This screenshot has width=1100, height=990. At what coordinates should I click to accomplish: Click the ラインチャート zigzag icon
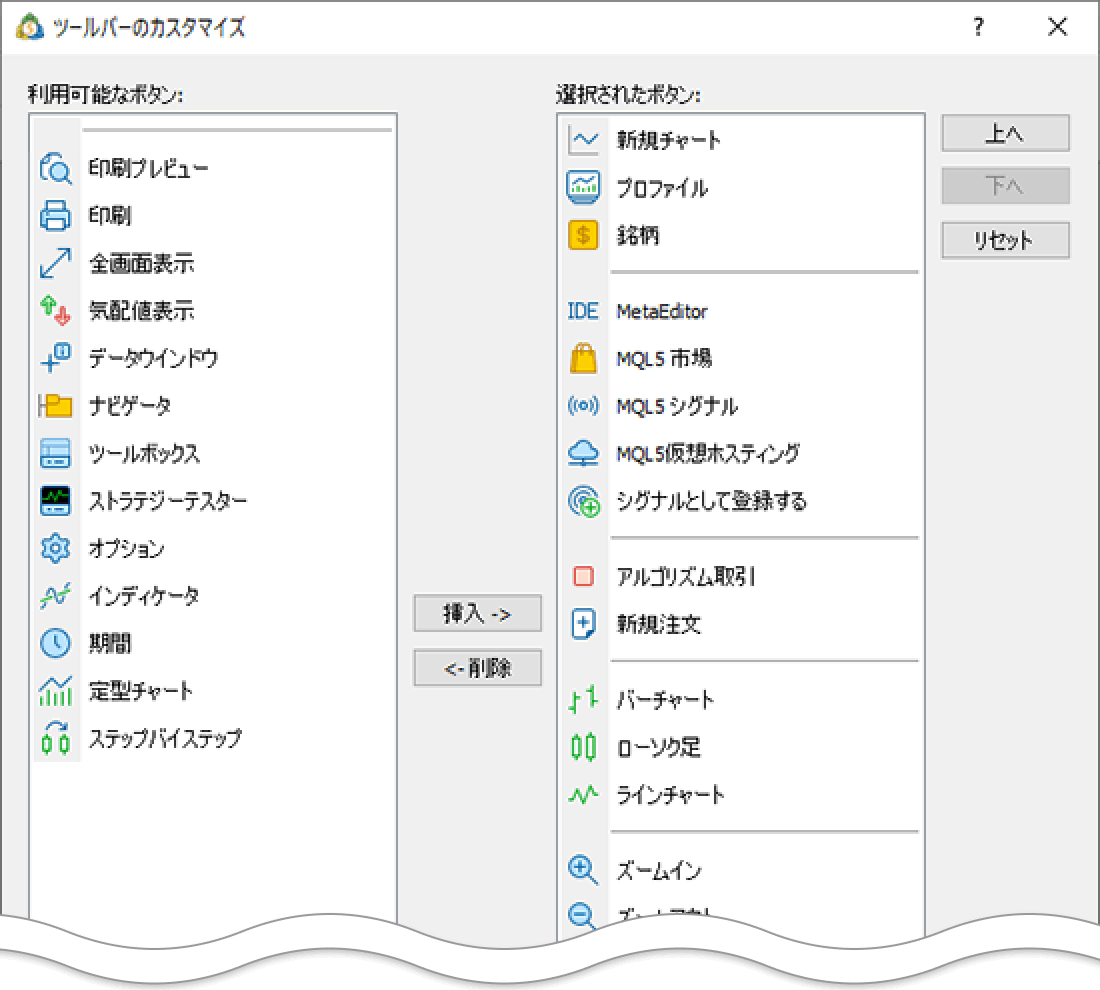click(583, 794)
